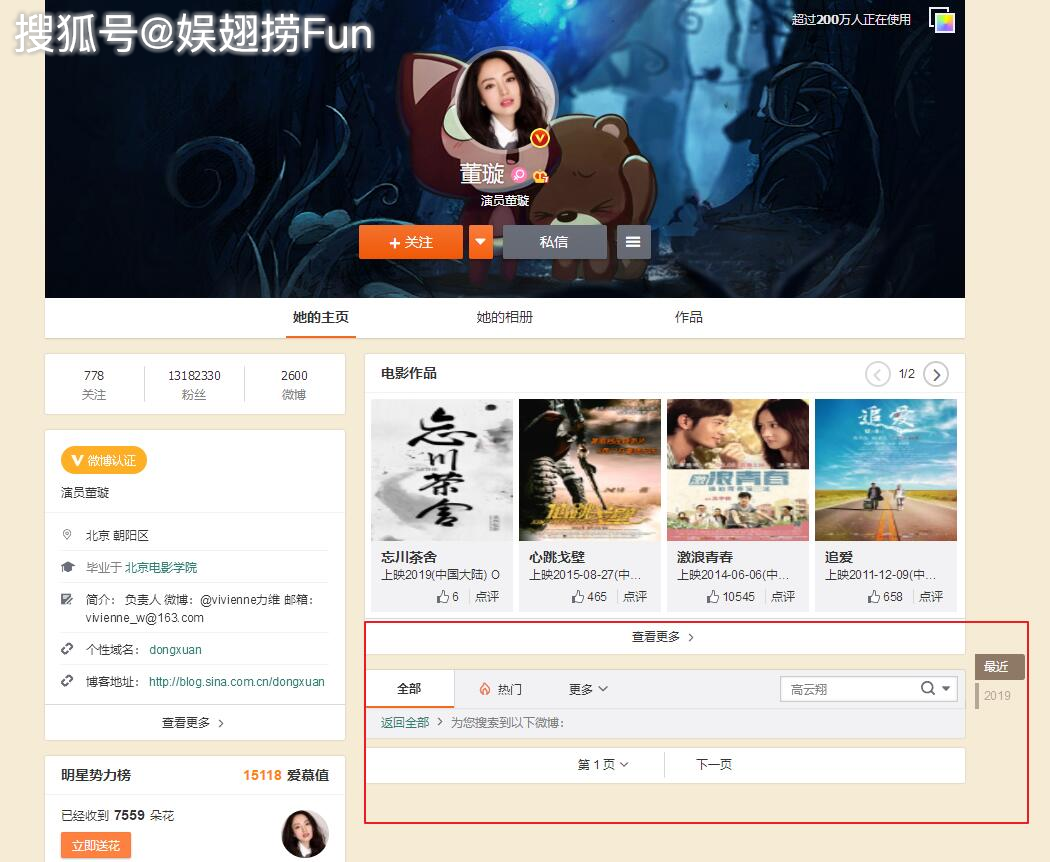Screen dimensions: 1050x862
Task: Send a private message via 私信
Action: tap(554, 242)
